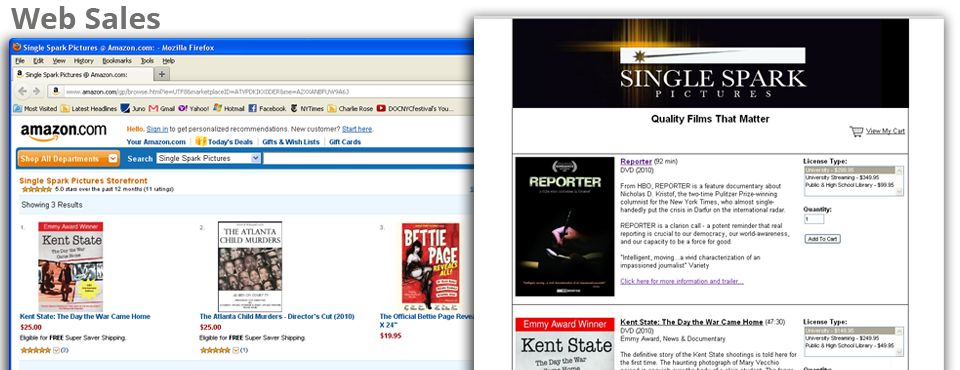Click the Sign in link on Amazon
This screenshot has width=960, height=370.
click(x=157, y=129)
